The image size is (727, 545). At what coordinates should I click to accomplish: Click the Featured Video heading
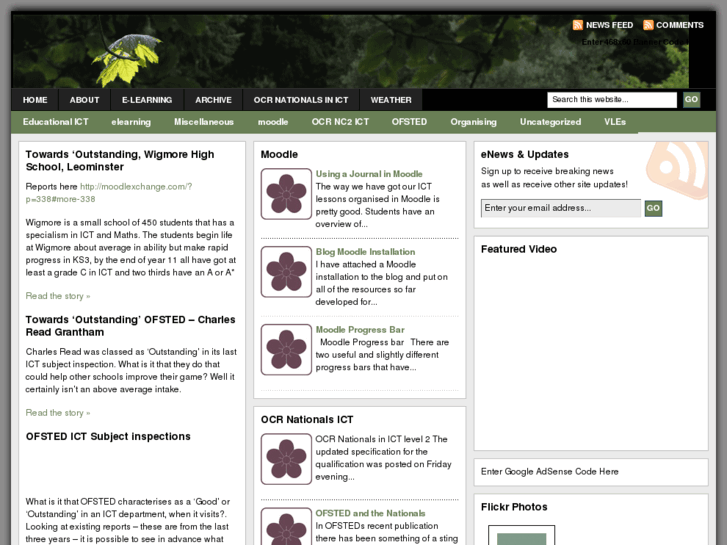tap(519, 249)
